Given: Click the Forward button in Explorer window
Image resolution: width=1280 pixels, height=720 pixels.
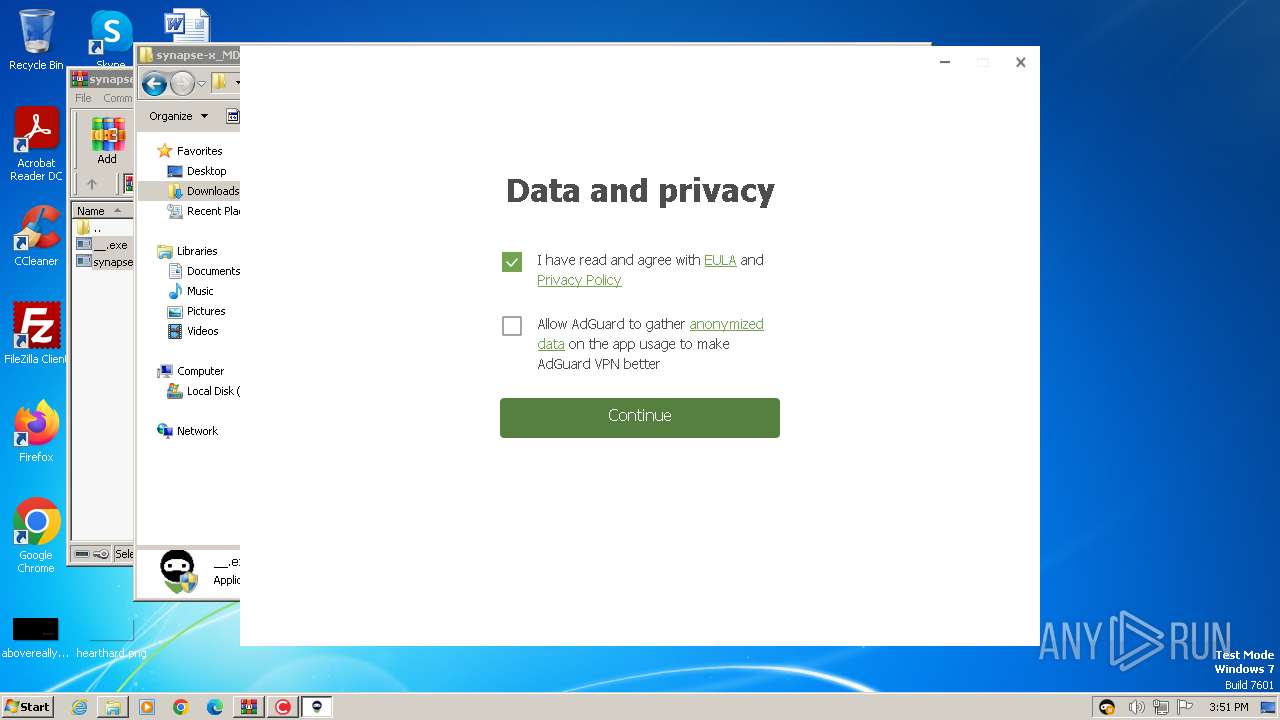Looking at the screenshot, I should [182, 84].
